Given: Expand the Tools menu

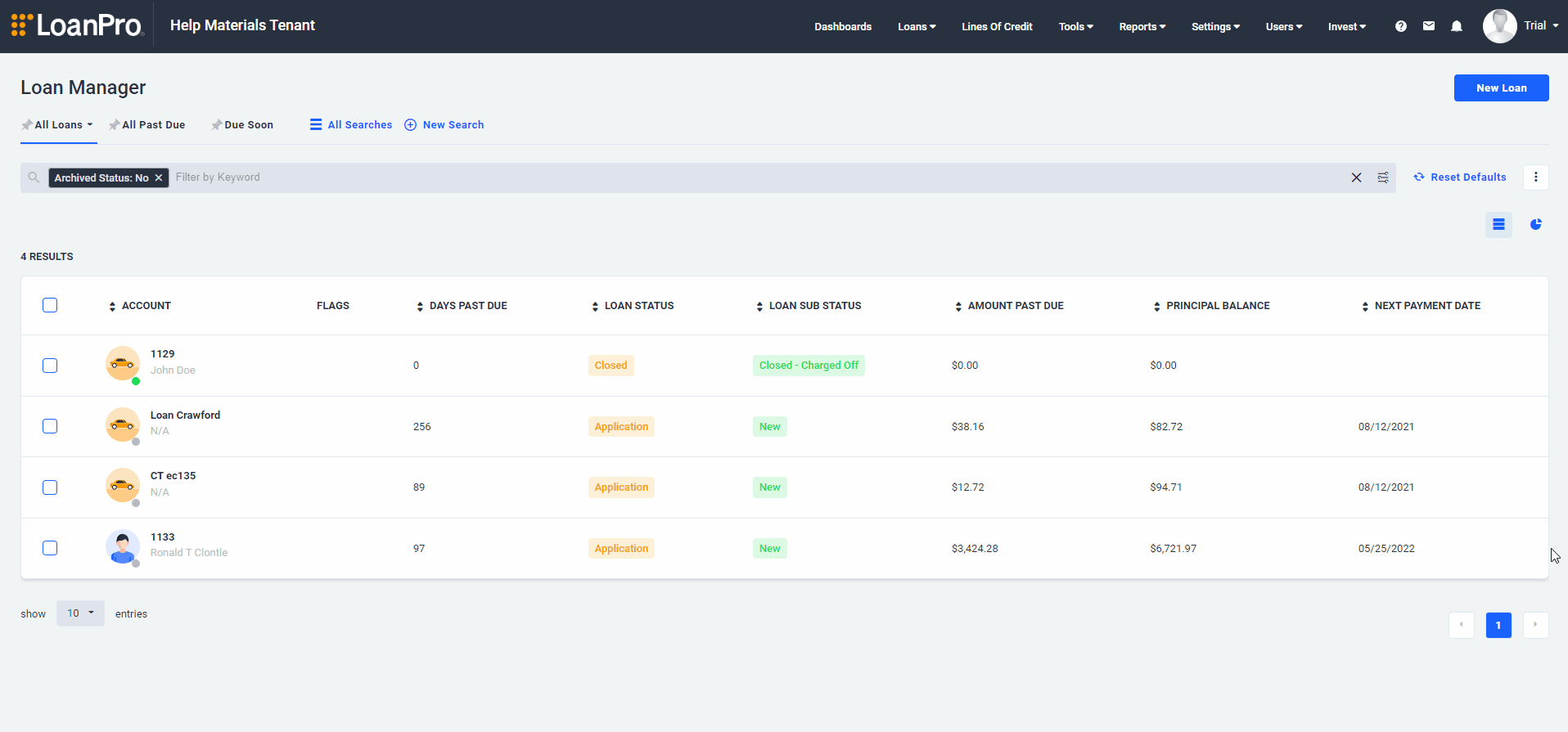Looking at the screenshot, I should coord(1075,27).
